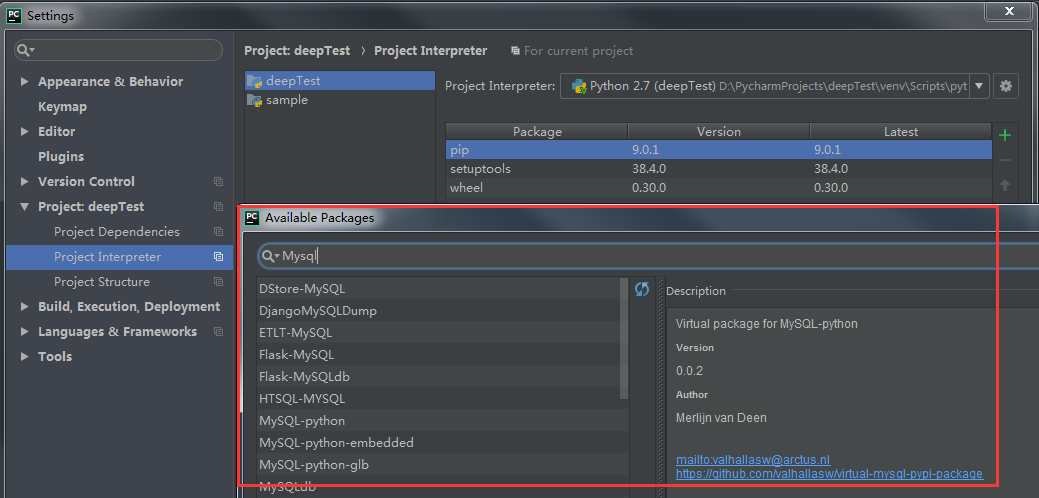Click copy icon next to Languages & Frameworks
Screen dimensions: 1039x498
coord(218,332)
